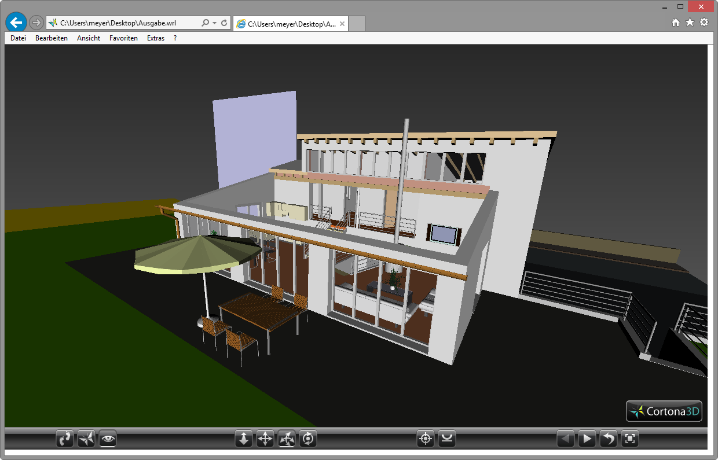This screenshot has width=718, height=460.
Task: Open the Favoriten menu
Action: tap(124, 38)
